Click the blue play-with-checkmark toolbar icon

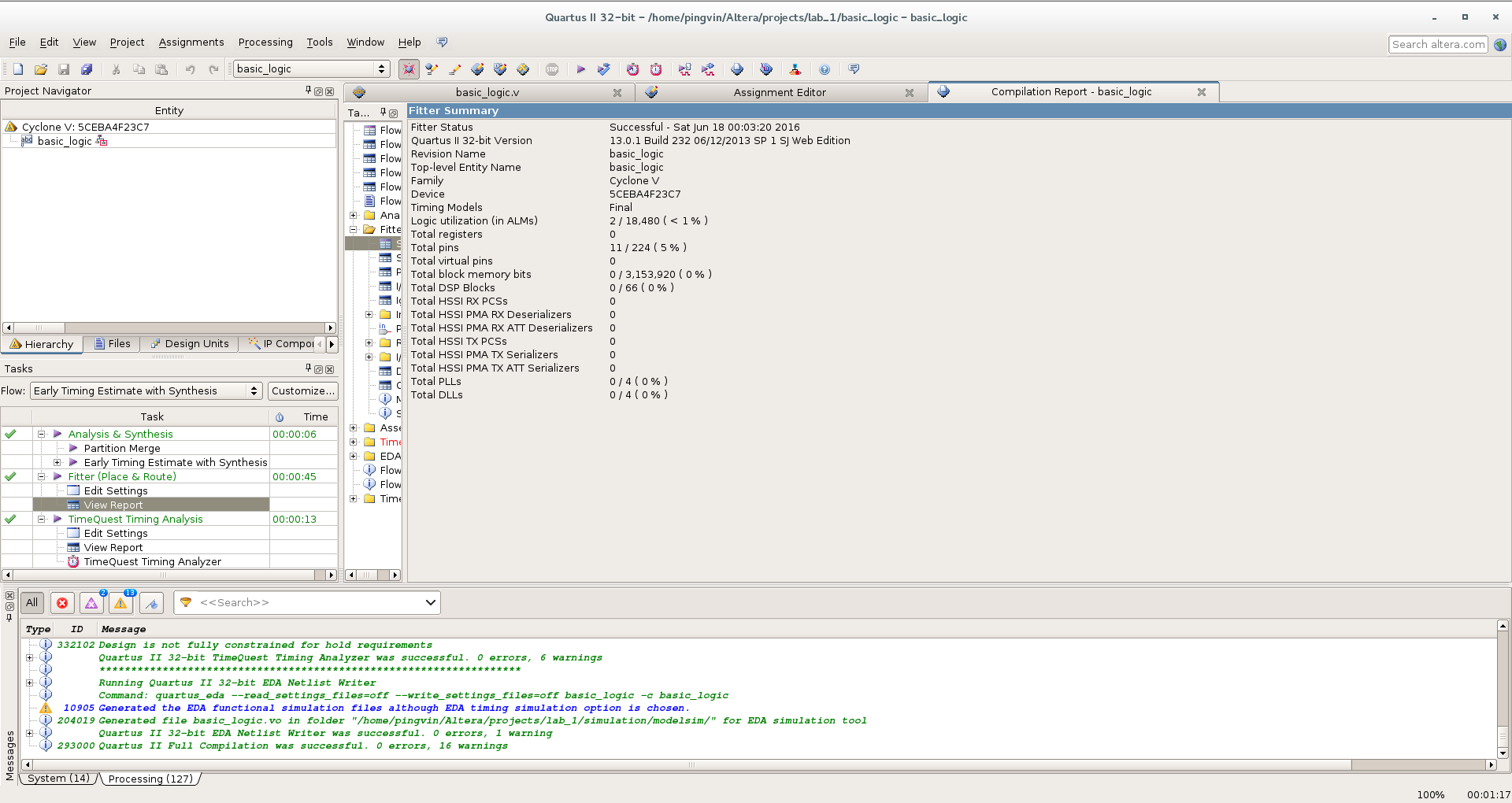(x=603, y=69)
